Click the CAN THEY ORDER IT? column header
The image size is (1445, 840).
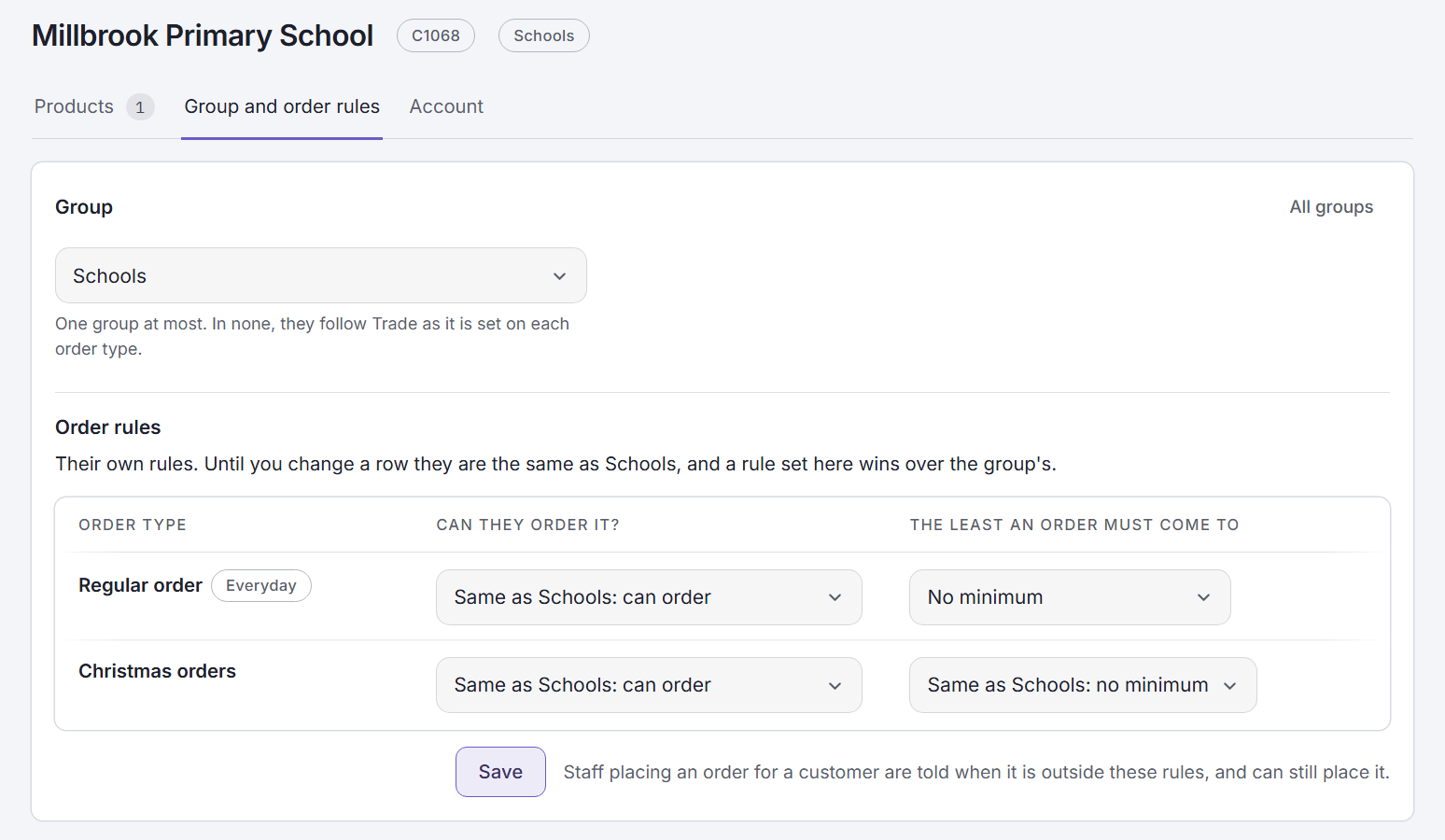(527, 525)
